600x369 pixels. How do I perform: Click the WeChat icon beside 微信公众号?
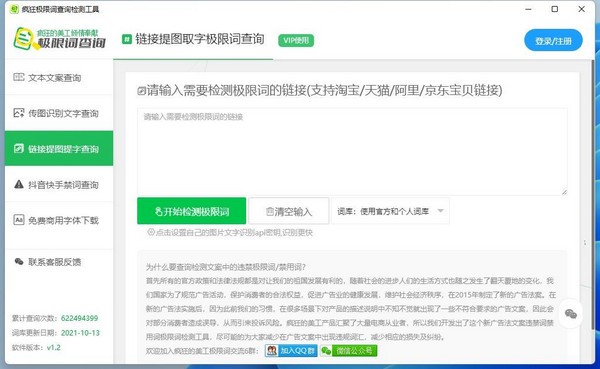point(326,351)
